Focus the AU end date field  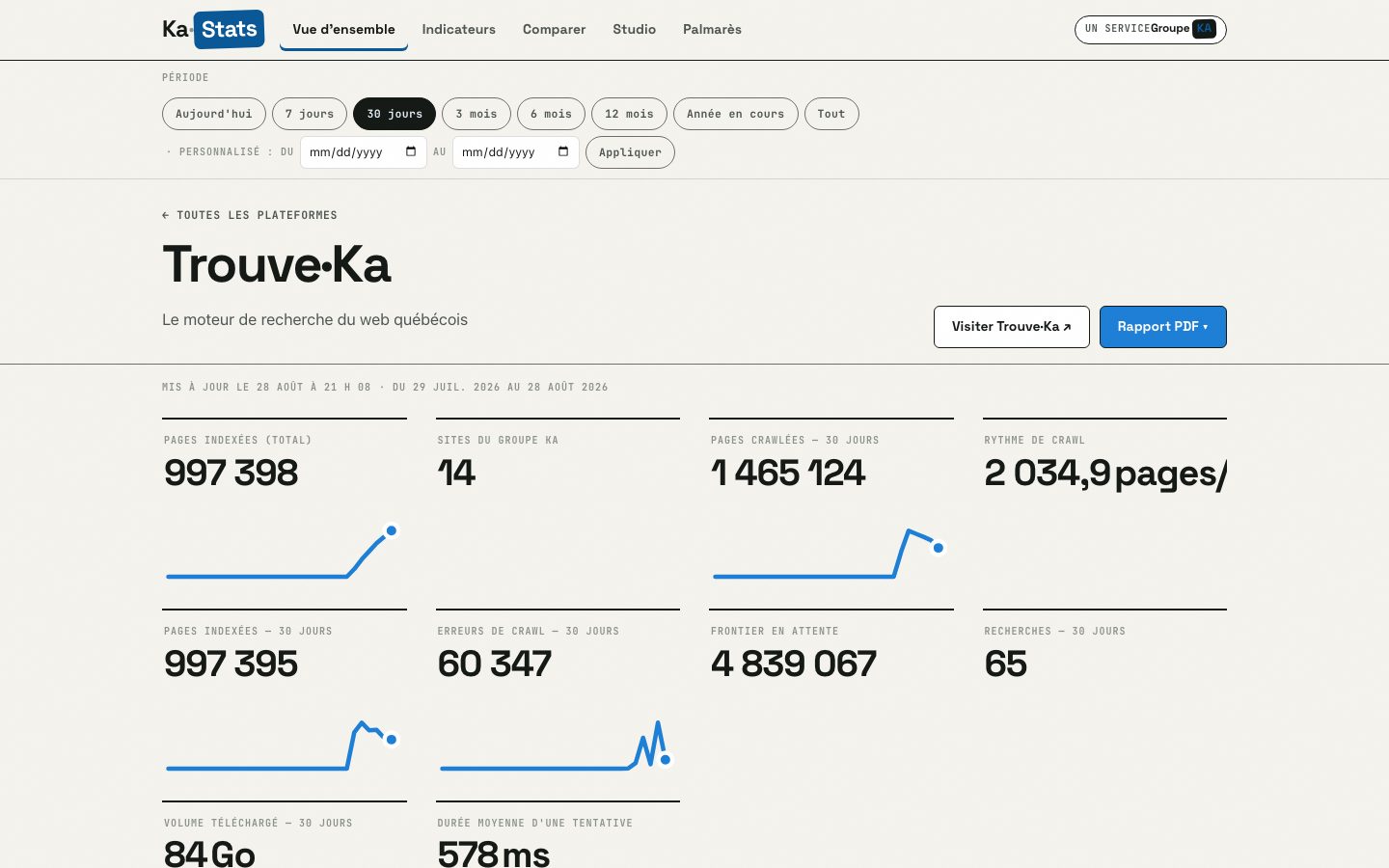coord(516,152)
